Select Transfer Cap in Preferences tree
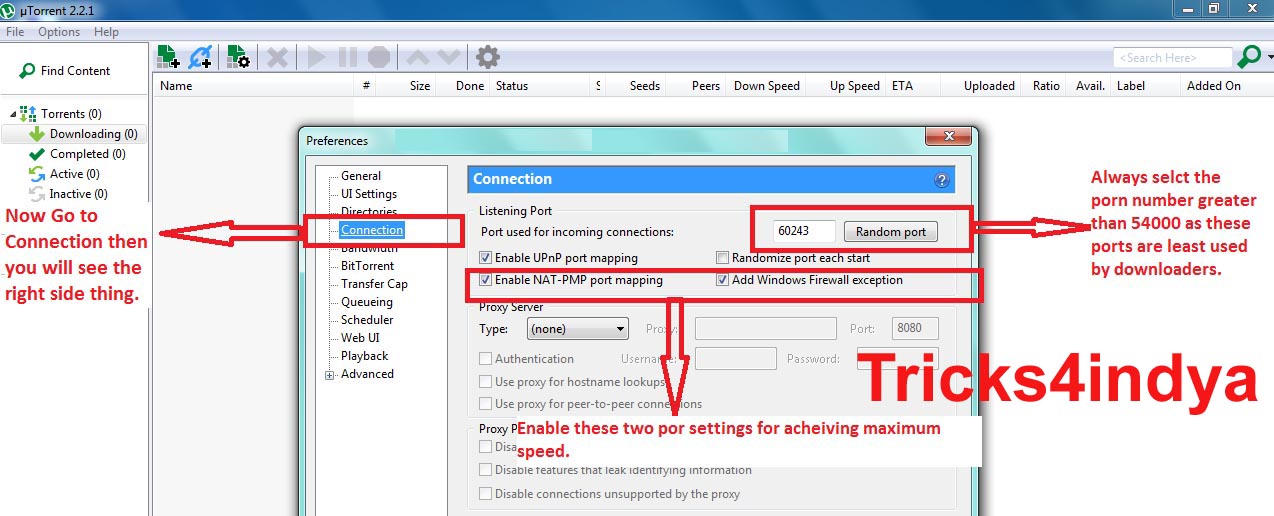This screenshot has height=516, width=1274. point(374,284)
